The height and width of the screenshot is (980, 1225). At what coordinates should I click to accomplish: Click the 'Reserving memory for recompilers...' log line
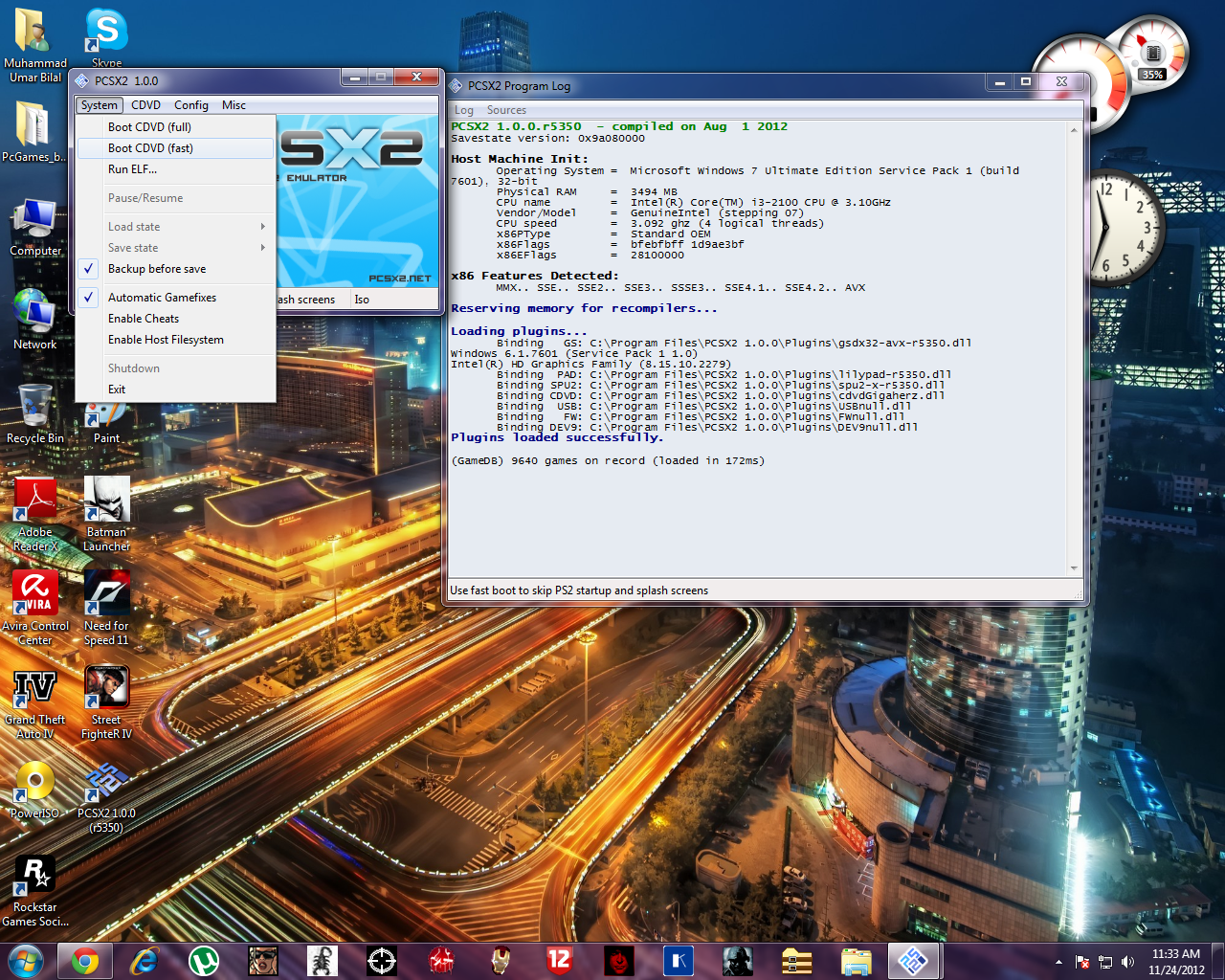(x=584, y=308)
